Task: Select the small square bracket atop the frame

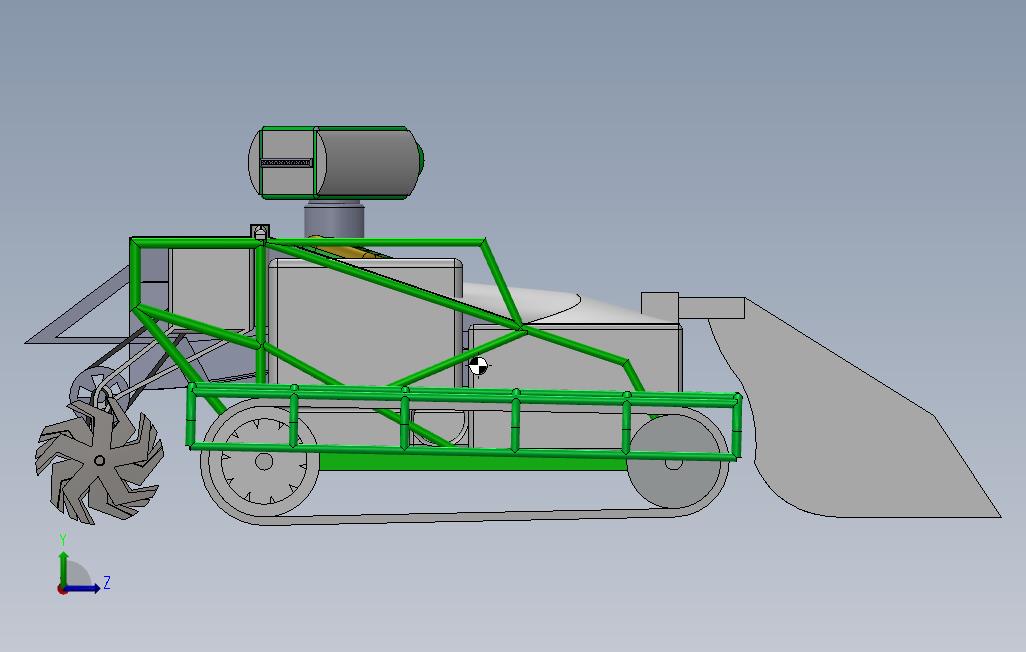Action: pos(260,232)
